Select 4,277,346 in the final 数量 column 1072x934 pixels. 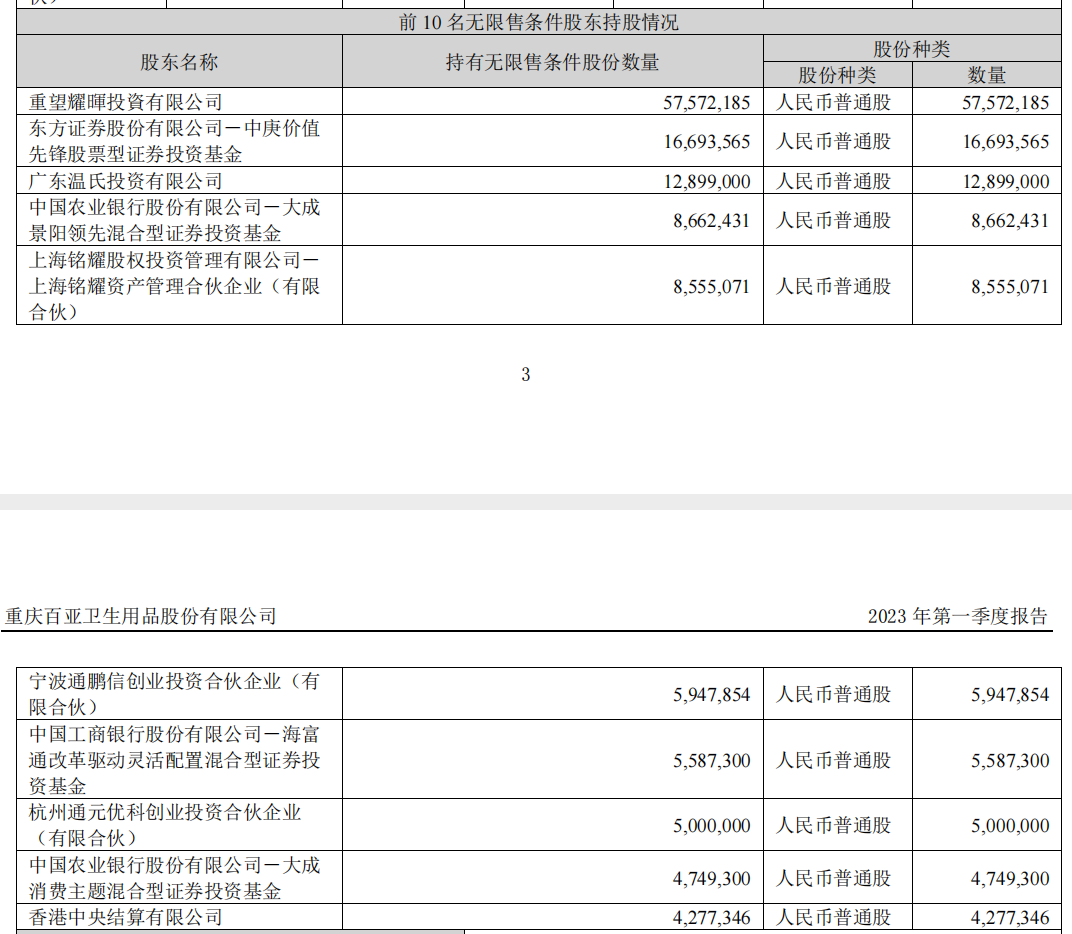coord(1010,918)
